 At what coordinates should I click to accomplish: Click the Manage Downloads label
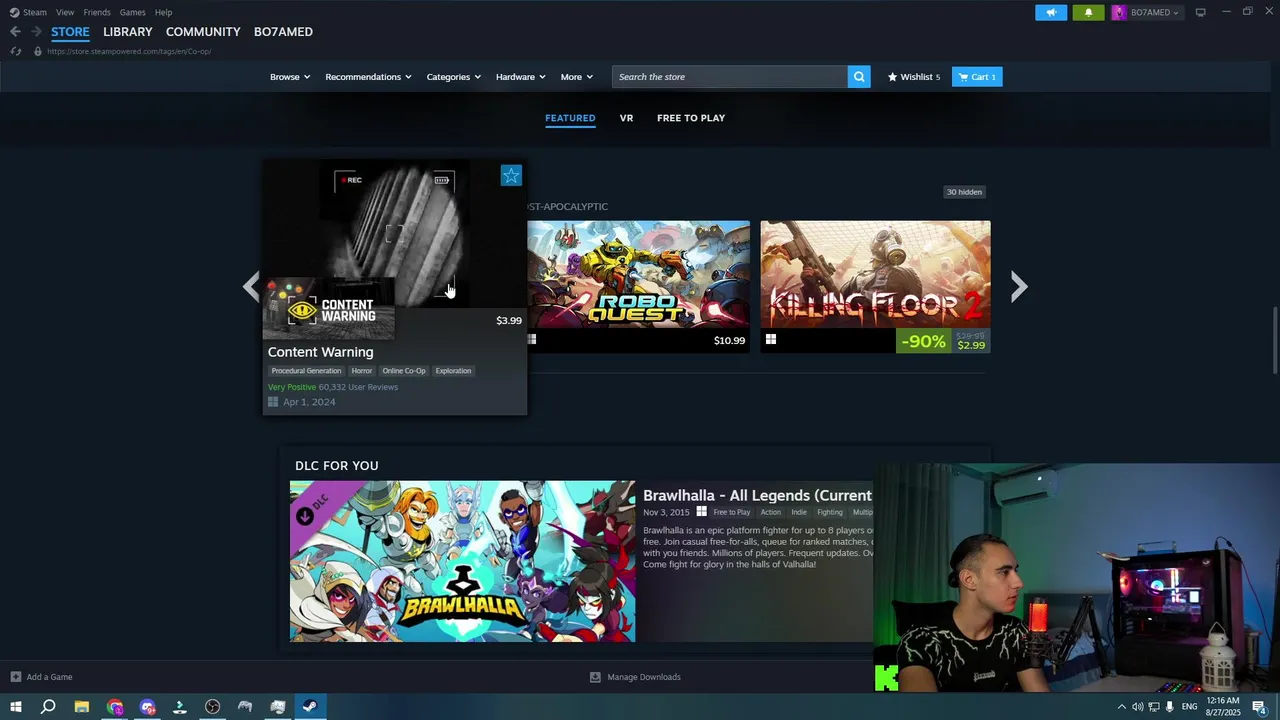(x=644, y=677)
